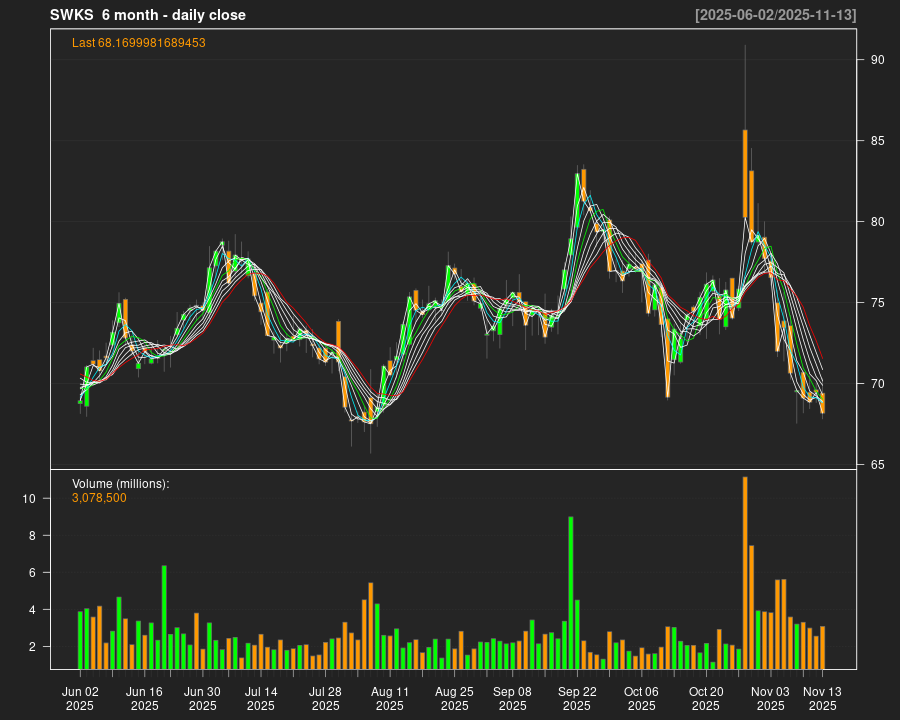Click the Volume (millions) label

[121, 484]
